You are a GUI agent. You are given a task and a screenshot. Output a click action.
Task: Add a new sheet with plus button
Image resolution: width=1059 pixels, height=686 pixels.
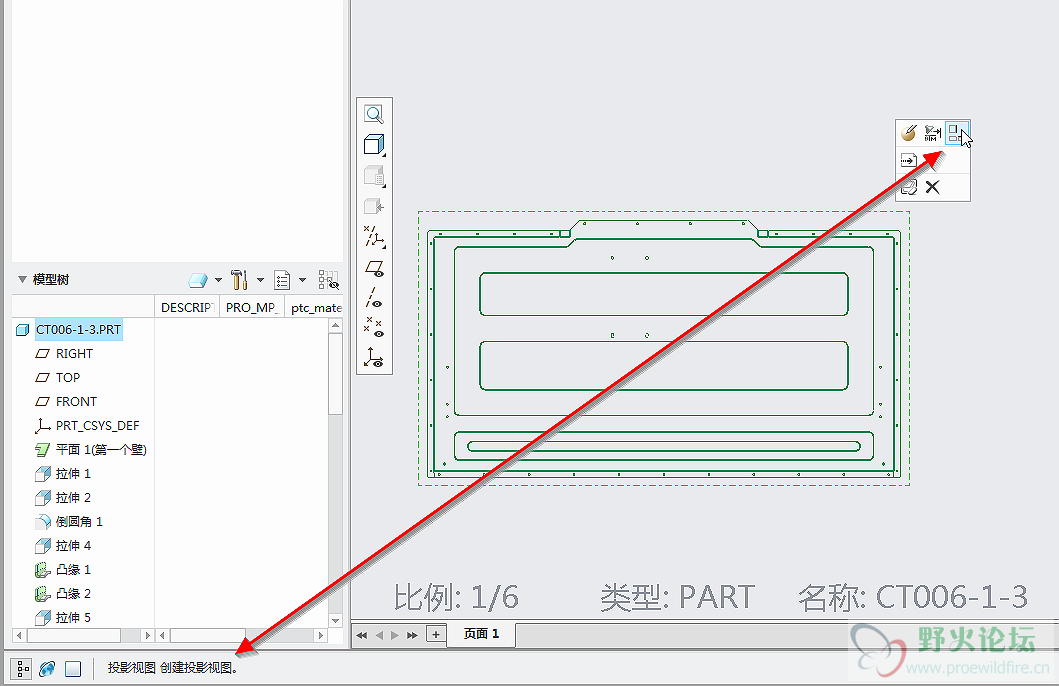[436, 635]
